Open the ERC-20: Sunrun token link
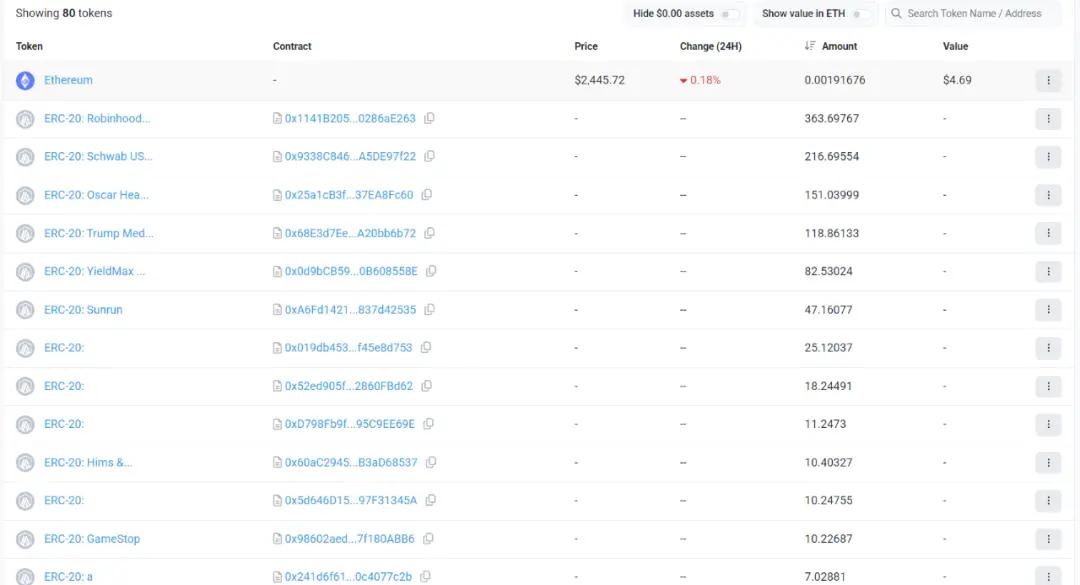The width and height of the screenshot is (1080, 585). pyautogui.click(x=83, y=310)
